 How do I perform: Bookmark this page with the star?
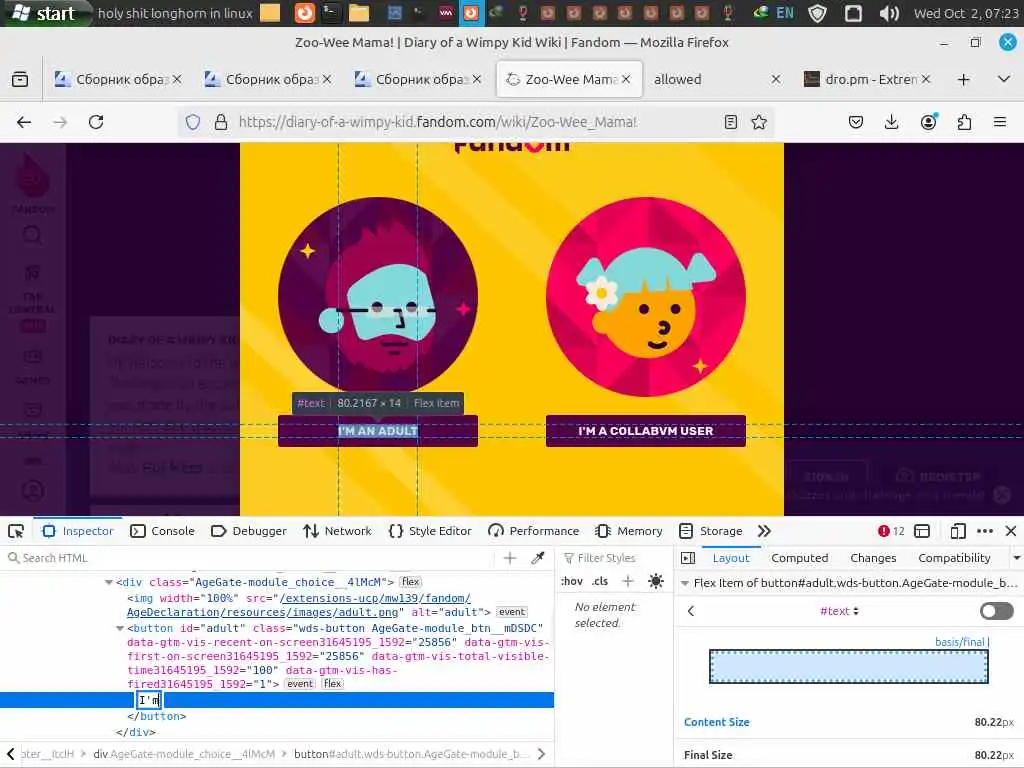coord(759,122)
